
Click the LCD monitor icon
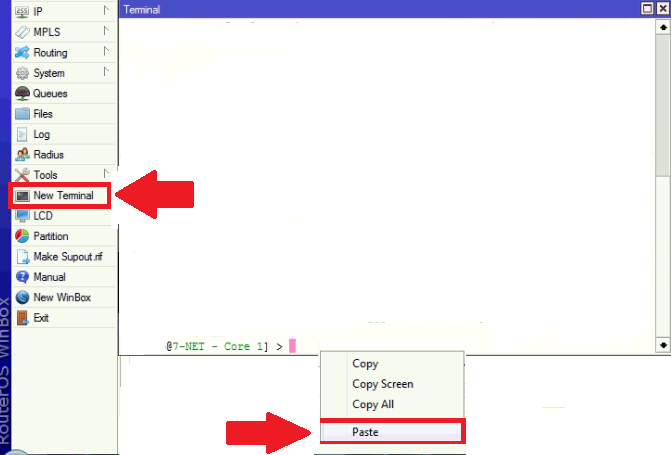click(22, 215)
